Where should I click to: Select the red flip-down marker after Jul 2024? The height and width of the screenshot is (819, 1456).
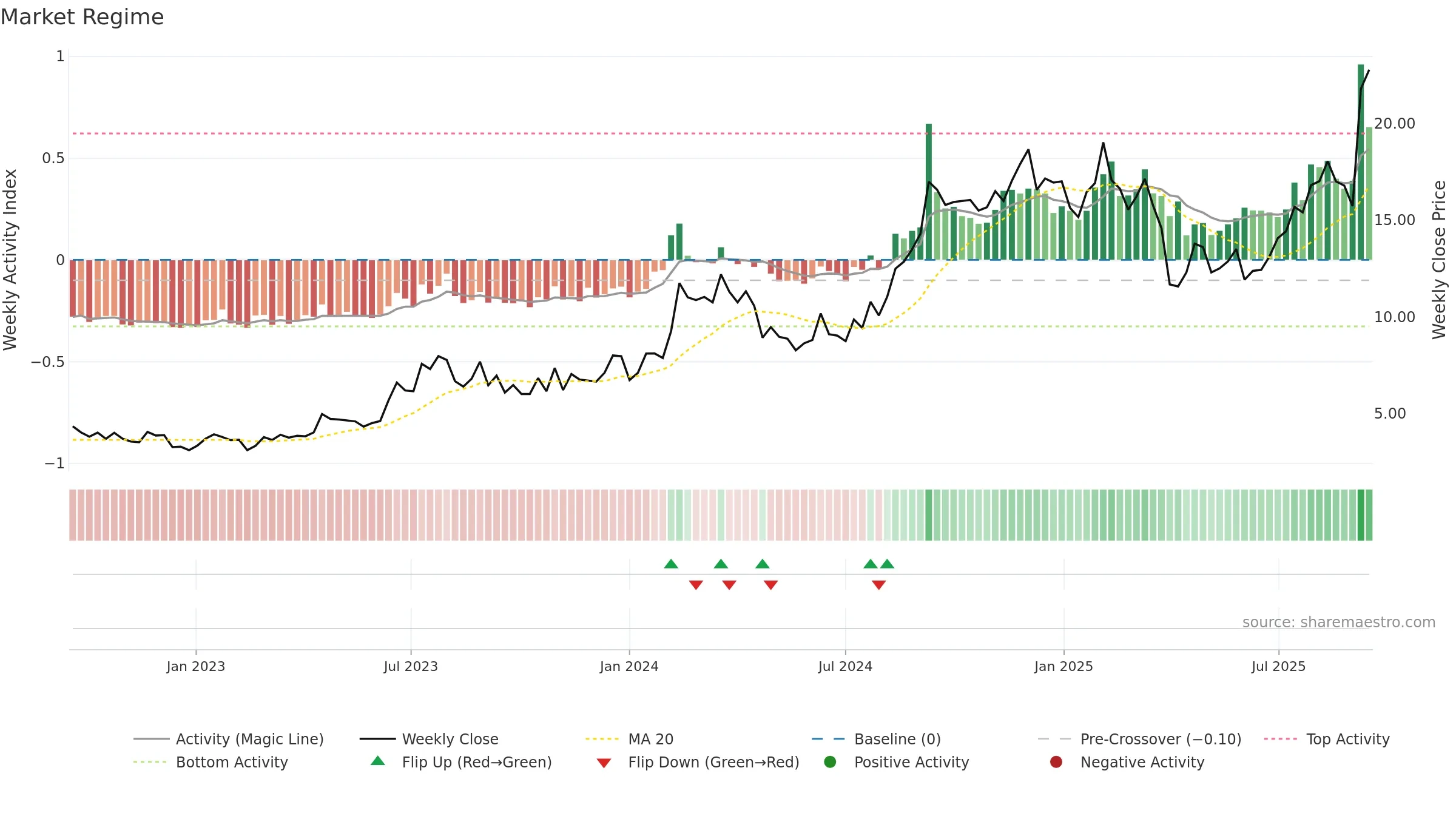point(878,585)
